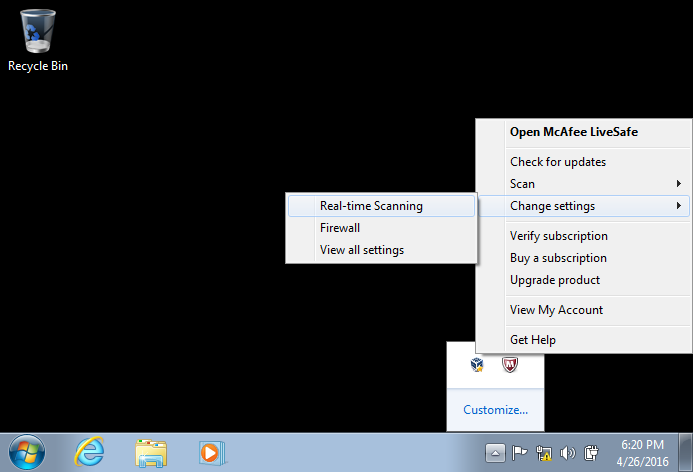This screenshot has height=472, width=693.
Task: Choose Change settings menu entry
Action: pyautogui.click(x=584, y=206)
